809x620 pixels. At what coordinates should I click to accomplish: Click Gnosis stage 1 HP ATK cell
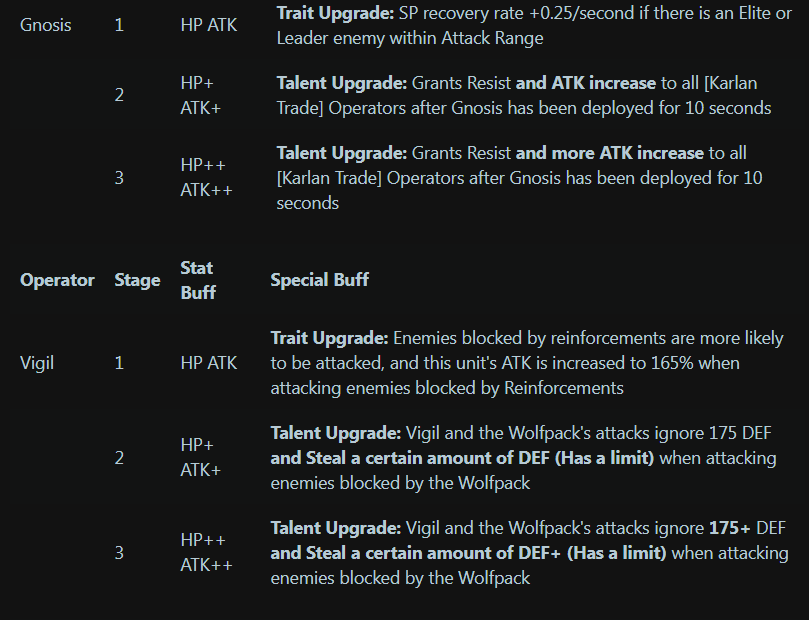click(208, 25)
